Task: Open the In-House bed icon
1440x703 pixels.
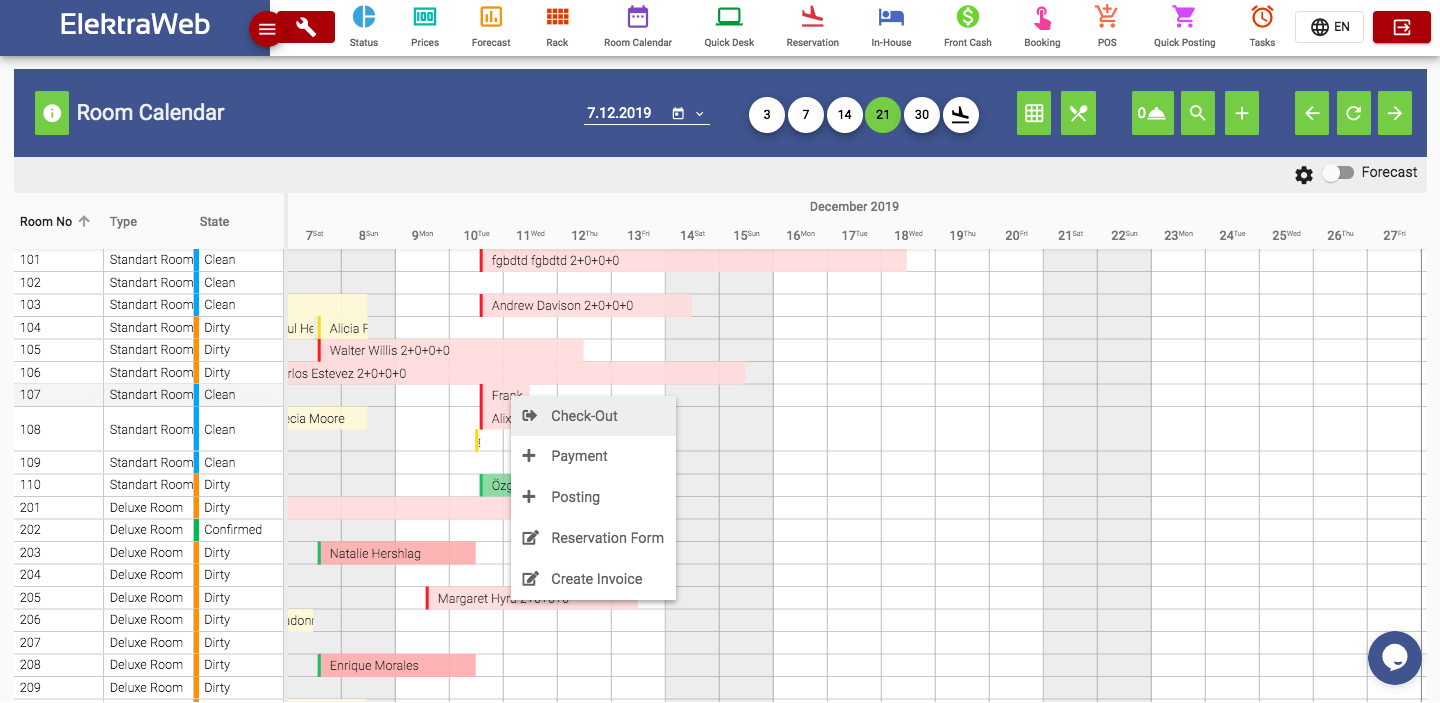Action: point(891,17)
